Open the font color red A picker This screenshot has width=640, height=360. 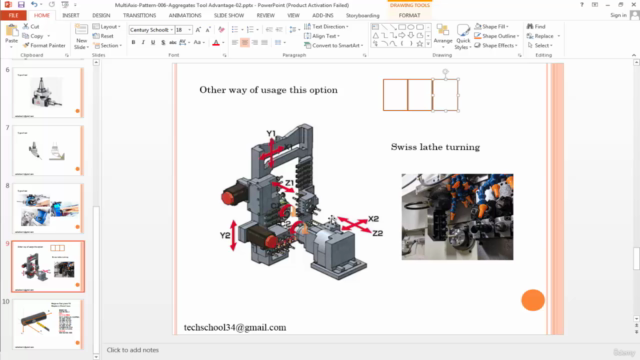click(x=216, y=42)
